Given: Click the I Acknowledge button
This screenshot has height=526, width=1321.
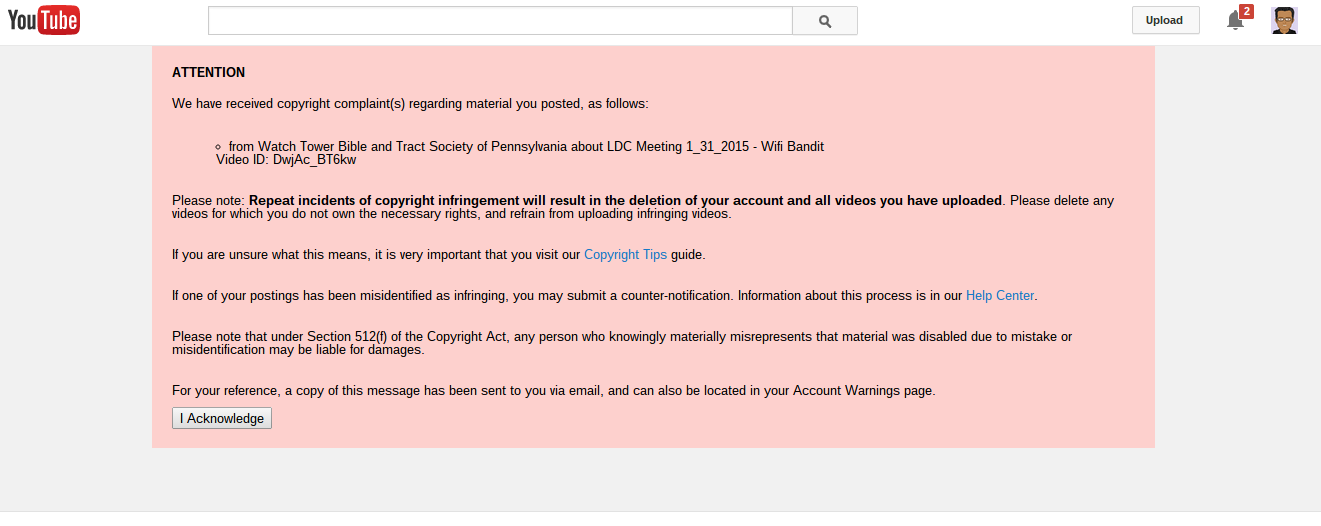Looking at the screenshot, I should (x=222, y=418).
